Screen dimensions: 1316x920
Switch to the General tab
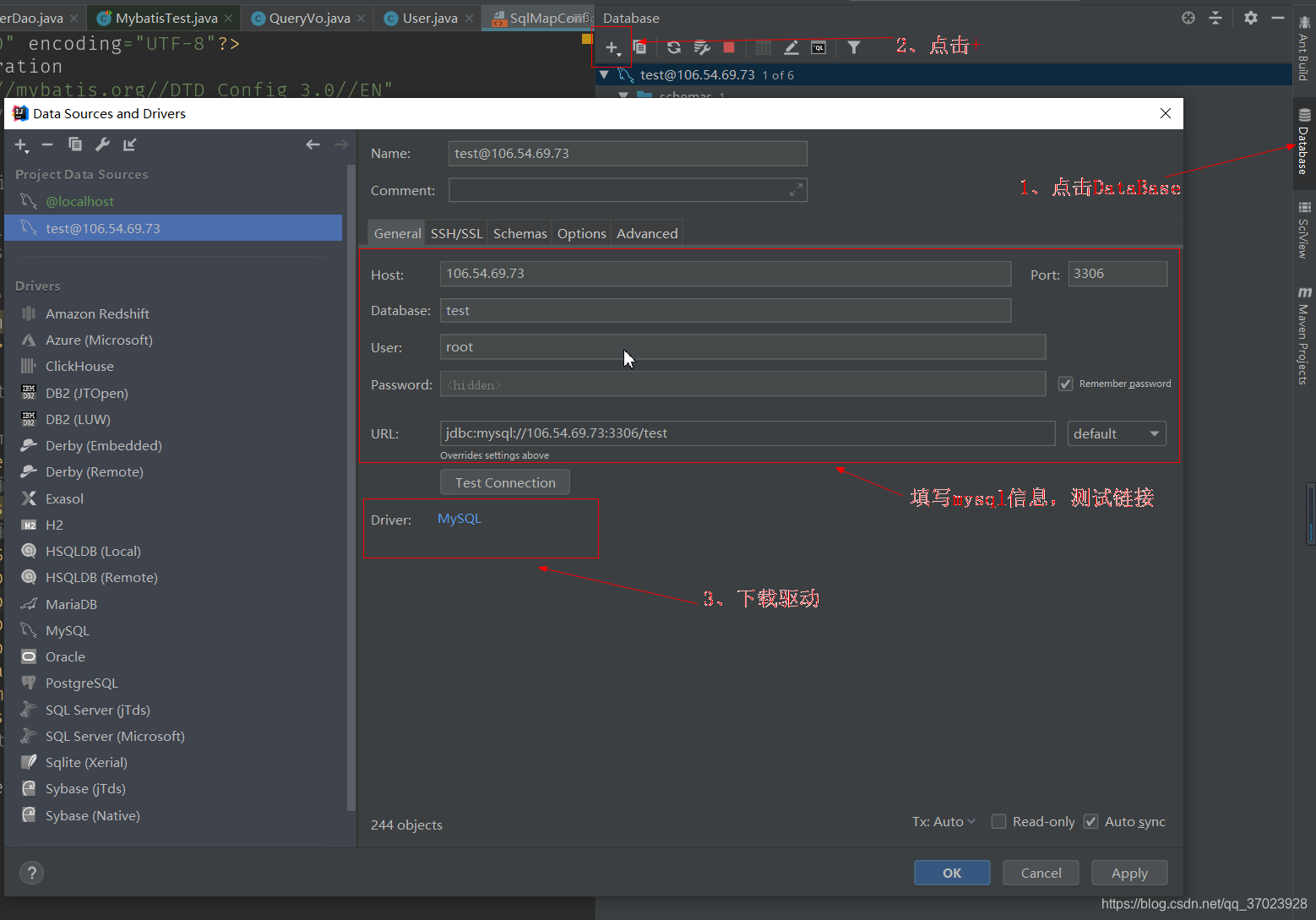tap(397, 233)
